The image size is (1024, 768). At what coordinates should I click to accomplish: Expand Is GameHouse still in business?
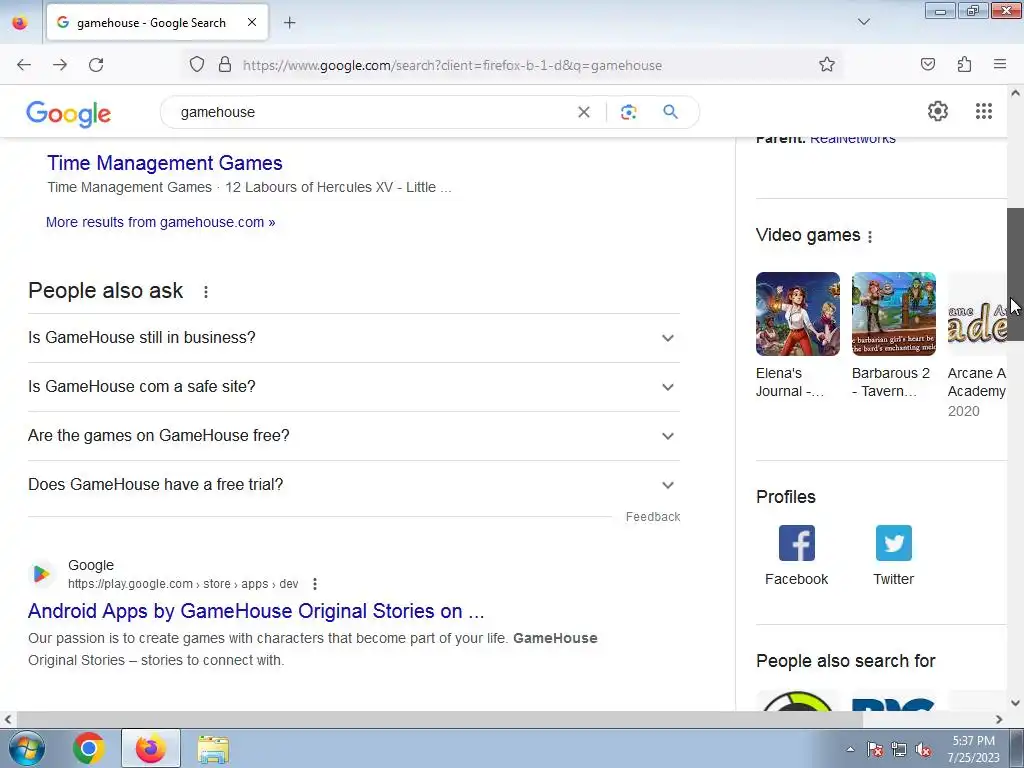(x=354, y=338)
